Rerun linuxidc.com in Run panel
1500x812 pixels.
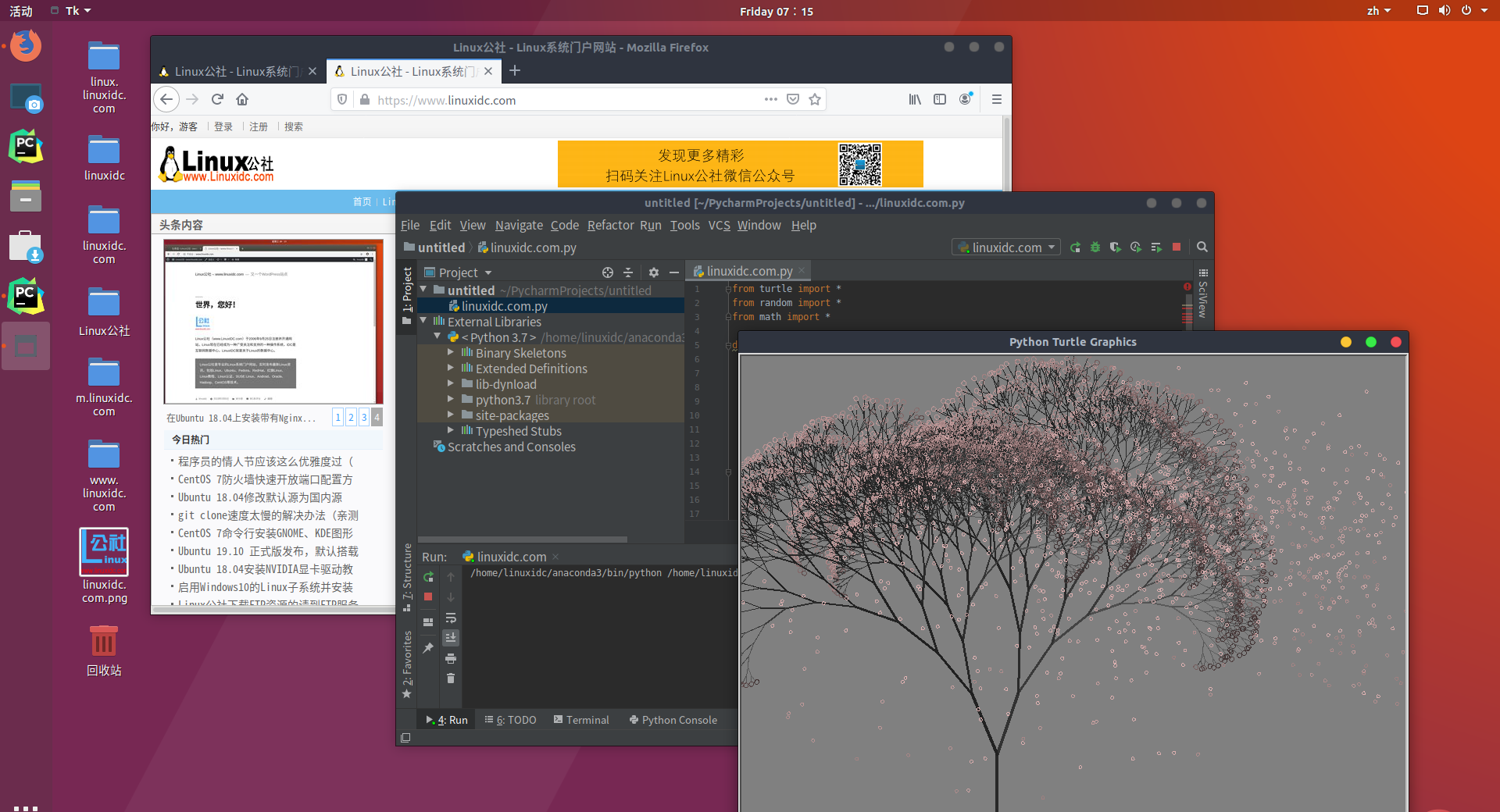pos(428,577)
